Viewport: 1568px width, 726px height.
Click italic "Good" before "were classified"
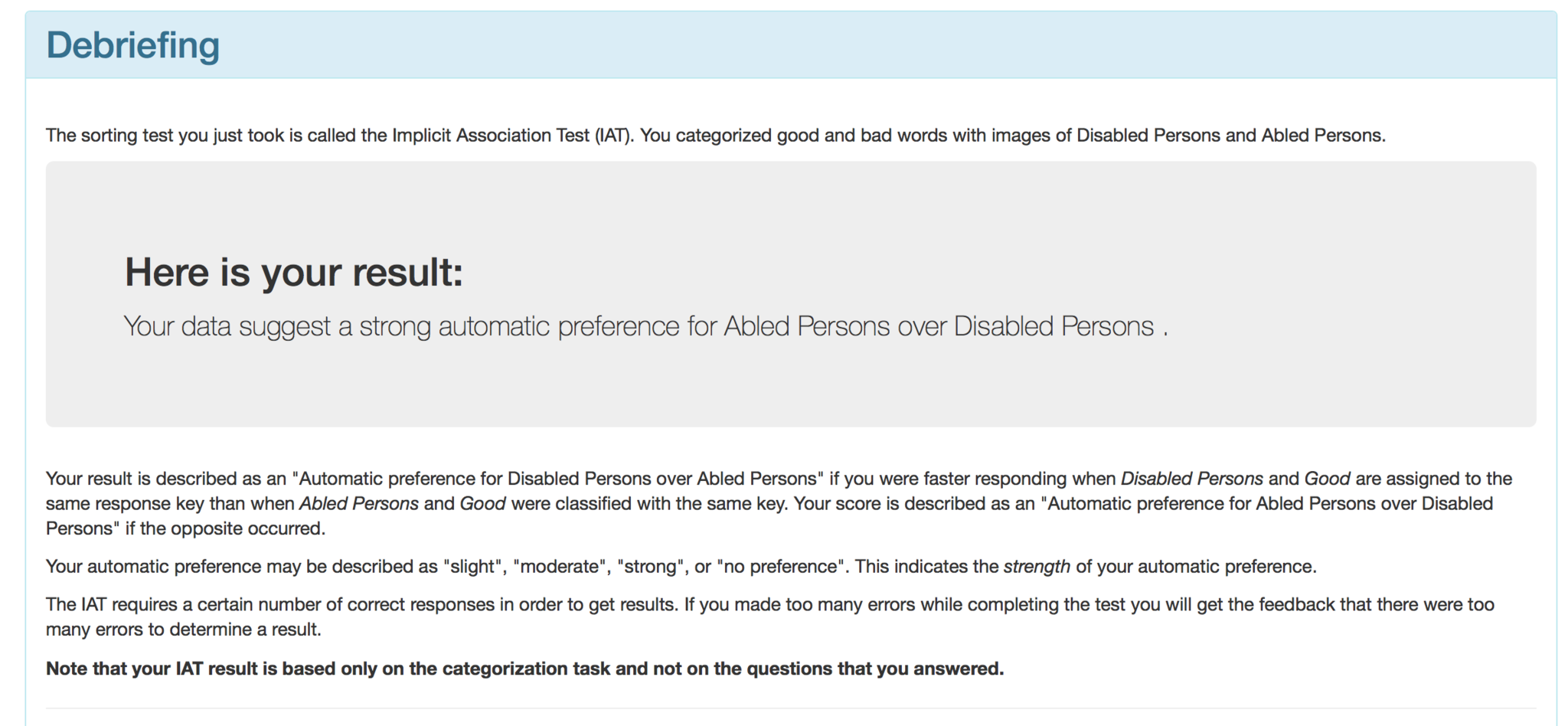482,504
